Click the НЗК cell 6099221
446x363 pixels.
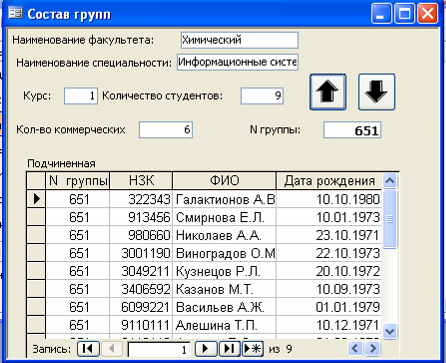(x=141, y=307)
